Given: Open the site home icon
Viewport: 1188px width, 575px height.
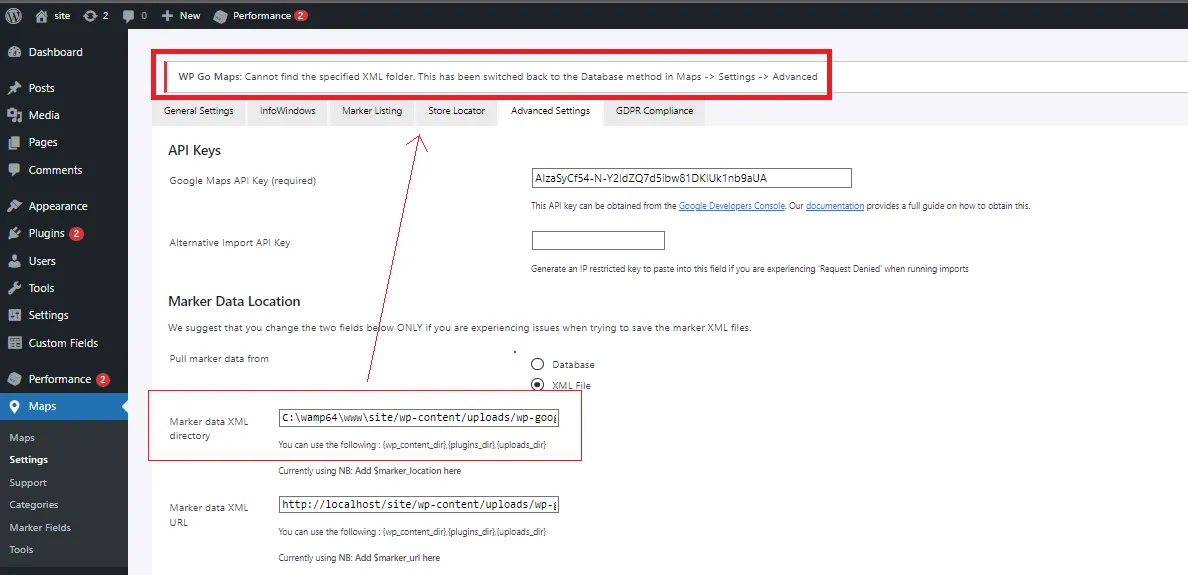Looking at the screenshot, I should (42, 15).
